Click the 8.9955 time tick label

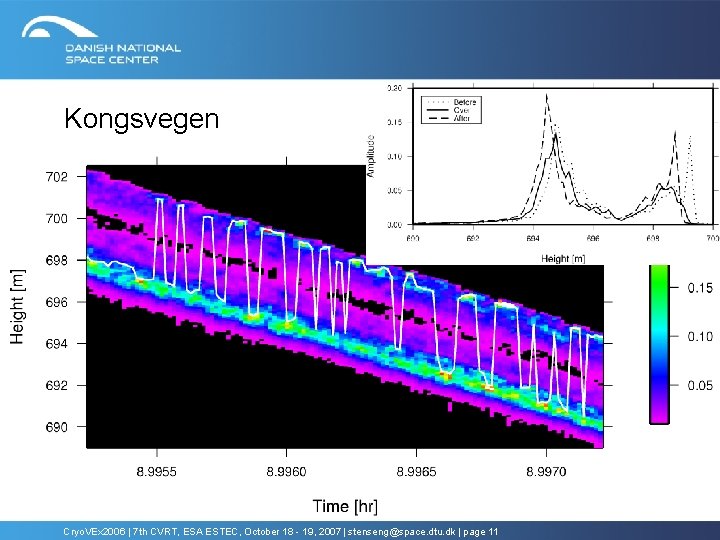[x=157, y=472]
